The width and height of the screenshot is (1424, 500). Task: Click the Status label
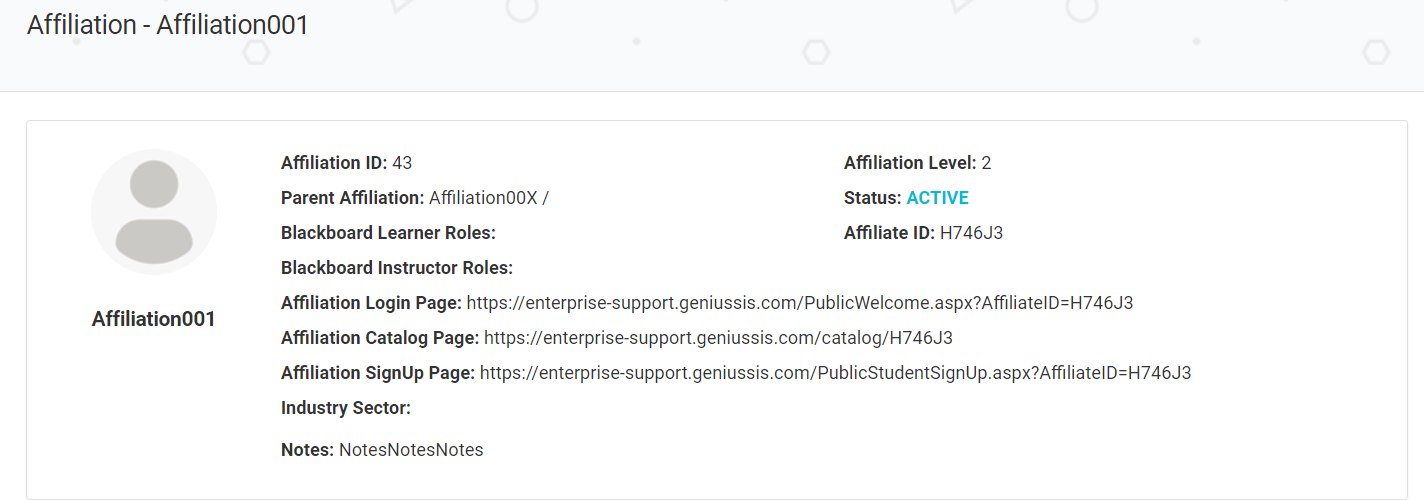[872, 198]
